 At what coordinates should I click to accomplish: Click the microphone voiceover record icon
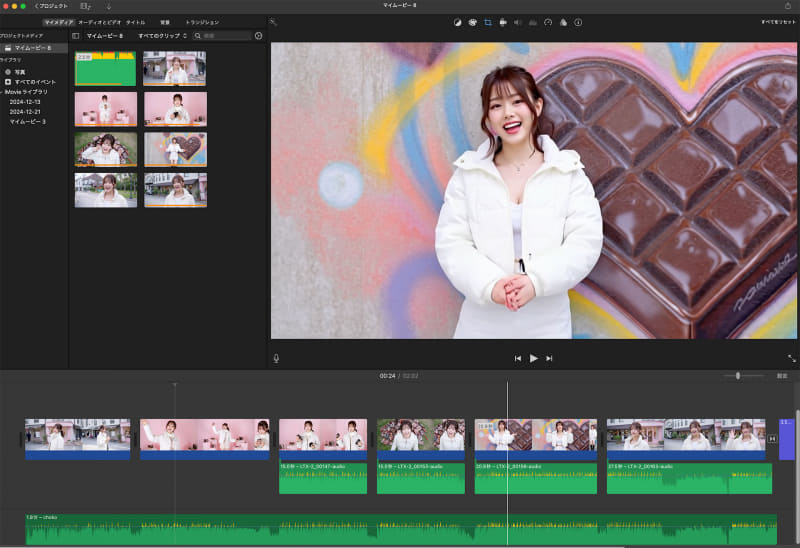tap(276, 358)
